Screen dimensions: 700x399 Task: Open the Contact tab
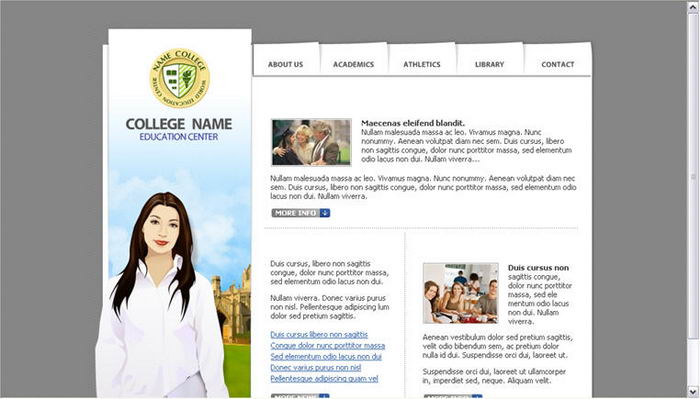(x=558, y=64)
